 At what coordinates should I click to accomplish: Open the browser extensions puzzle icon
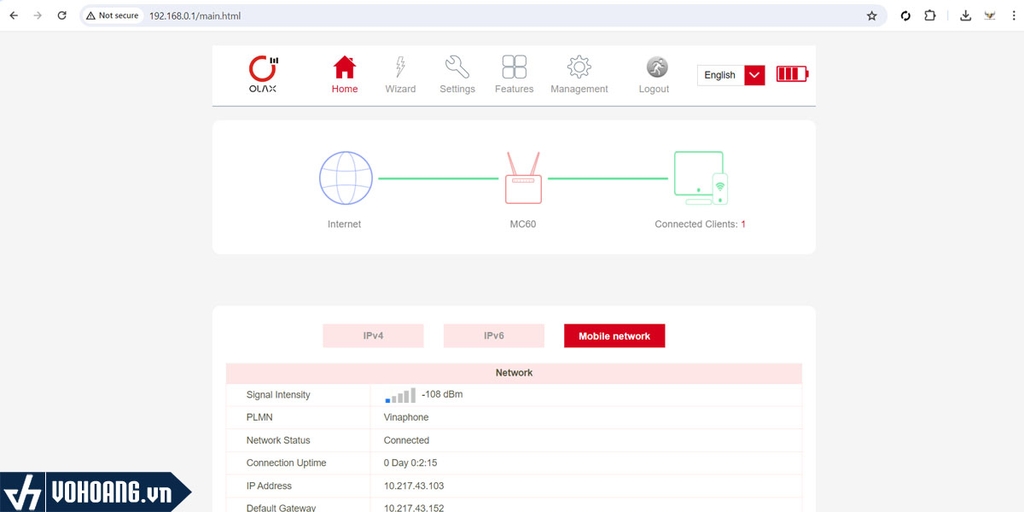[930, 16]
